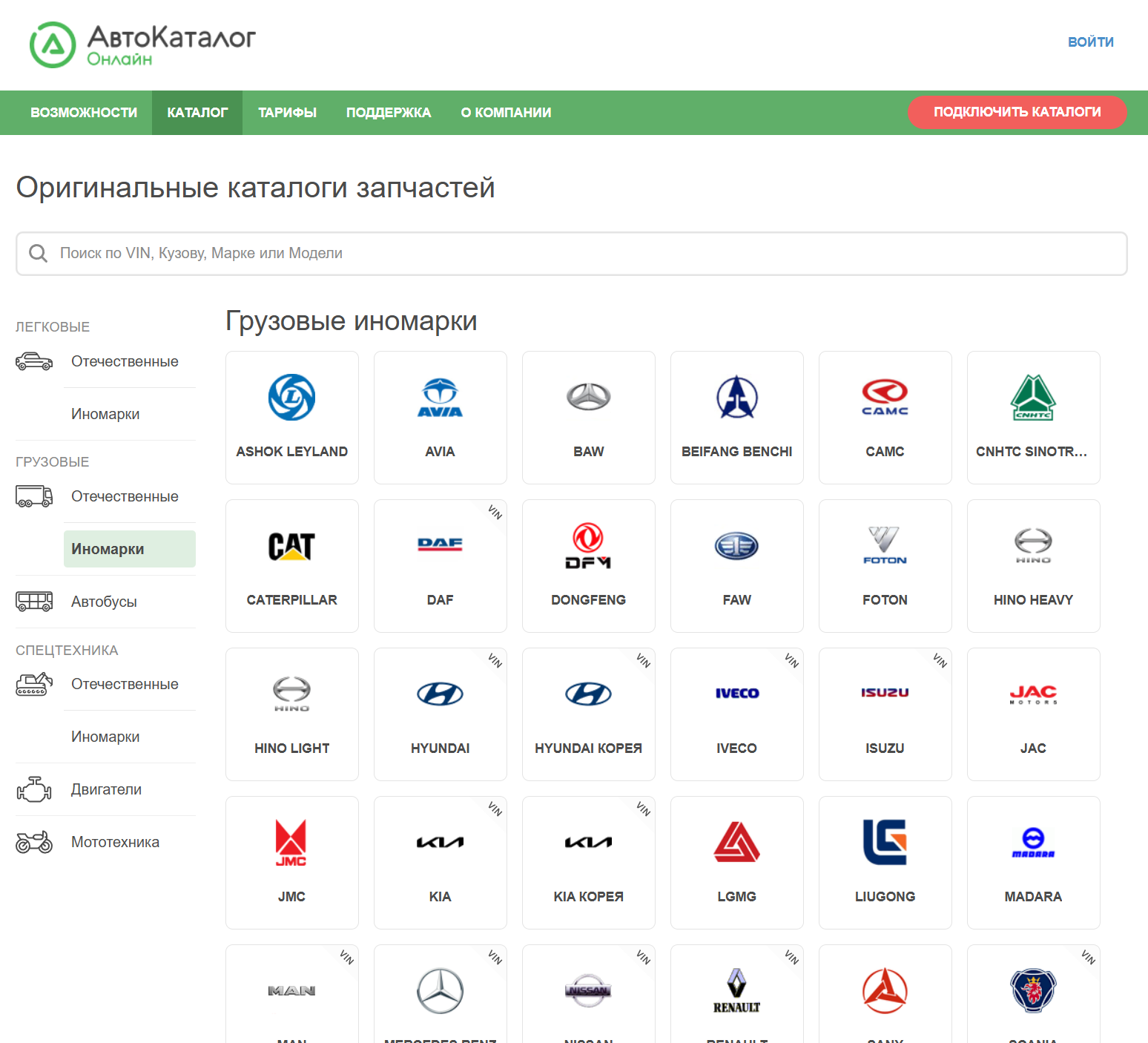The height and width of the screenshot is (1043, 1148).
Task: Open the ВОЗМОЖНОСТИ menu item
Action: tap(84, 113)
